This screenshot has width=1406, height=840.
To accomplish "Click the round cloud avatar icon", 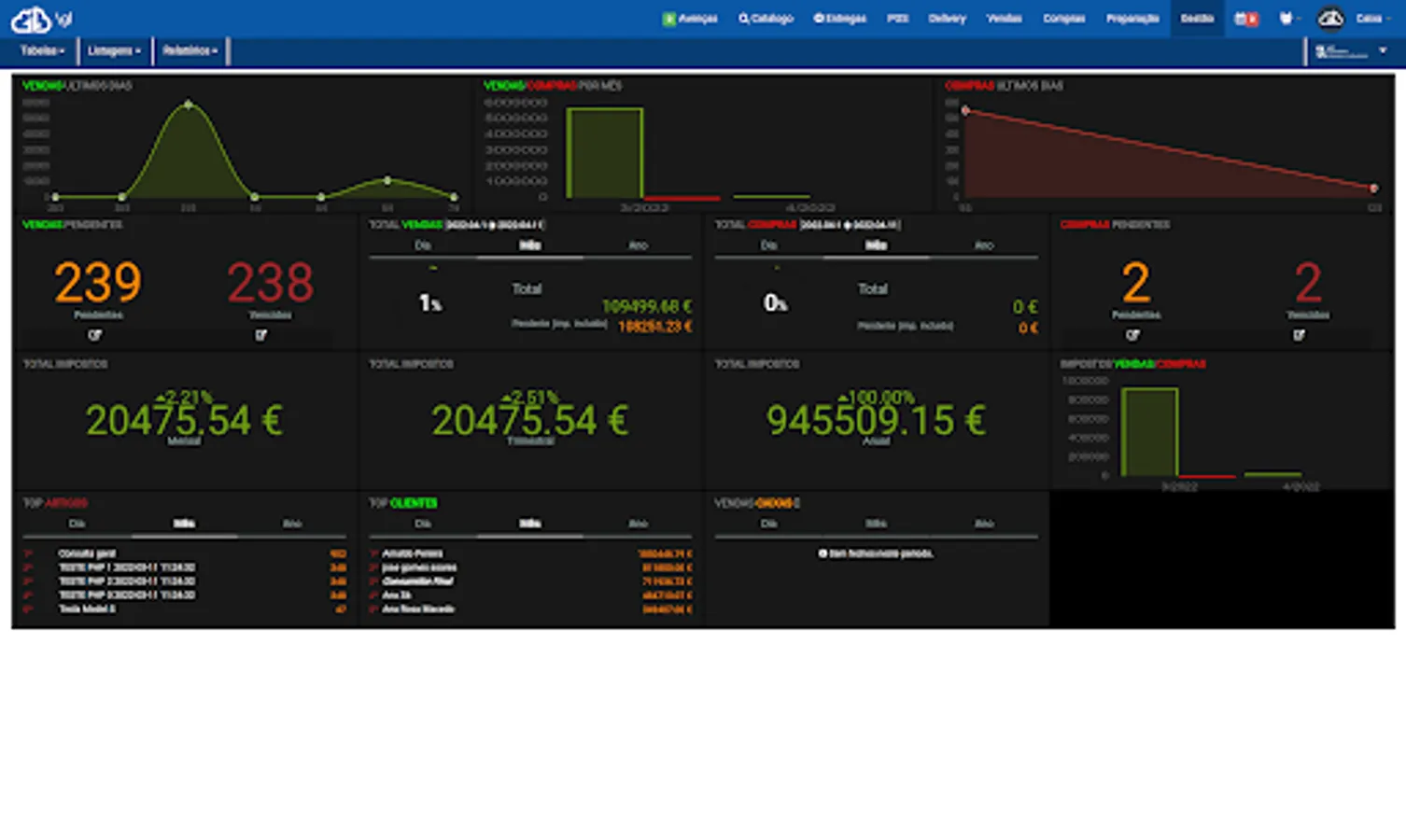I will [x=1330, y=18].
